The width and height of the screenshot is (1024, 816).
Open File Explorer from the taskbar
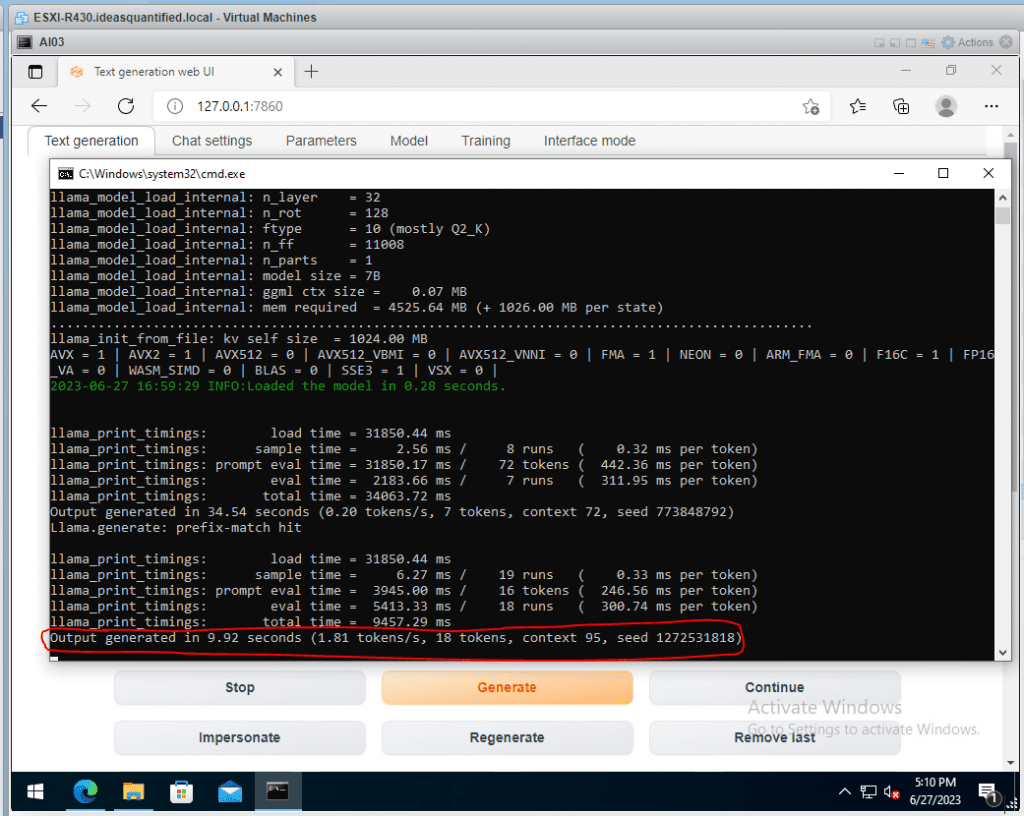(x=133, y=792)
